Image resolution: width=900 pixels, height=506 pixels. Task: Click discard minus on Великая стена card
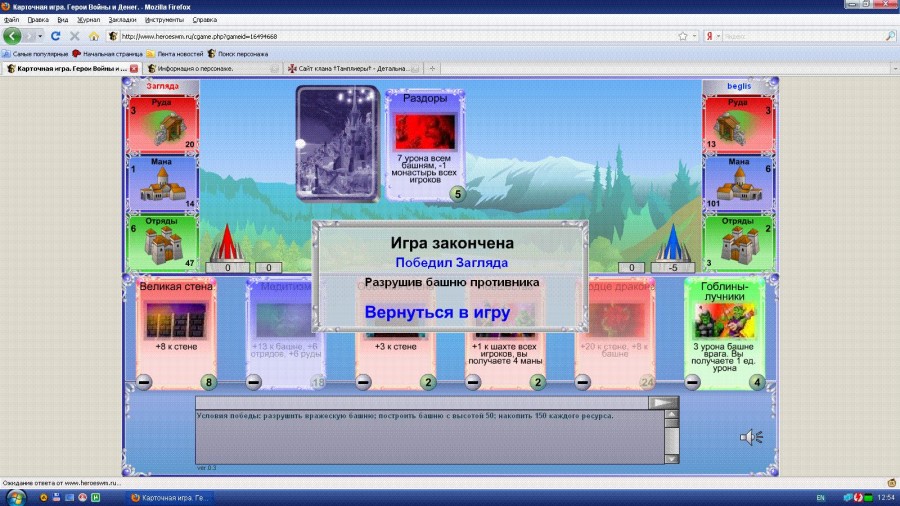[x=144, y=382]
